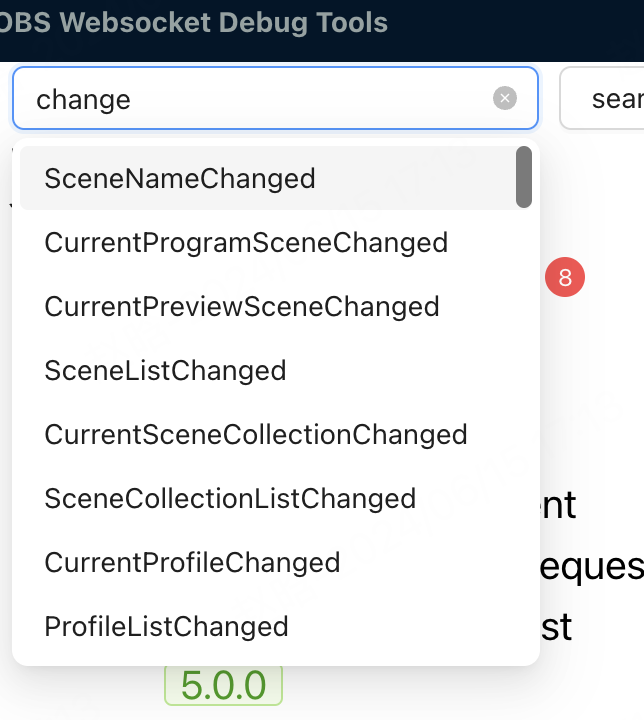Select SceneNameChanged from the suggestions
This screenshot has width=644, height=720.
click(x=180, y=178)
